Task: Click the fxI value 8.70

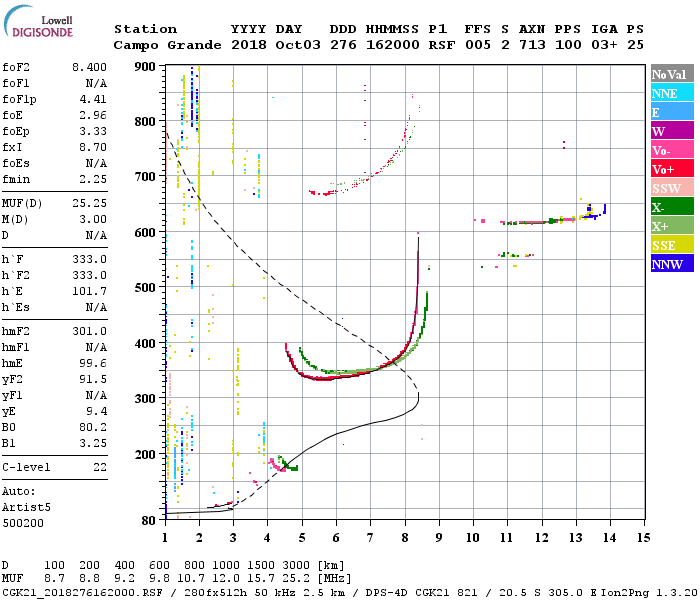Action: pyautogui.click(x=93, y=147)
